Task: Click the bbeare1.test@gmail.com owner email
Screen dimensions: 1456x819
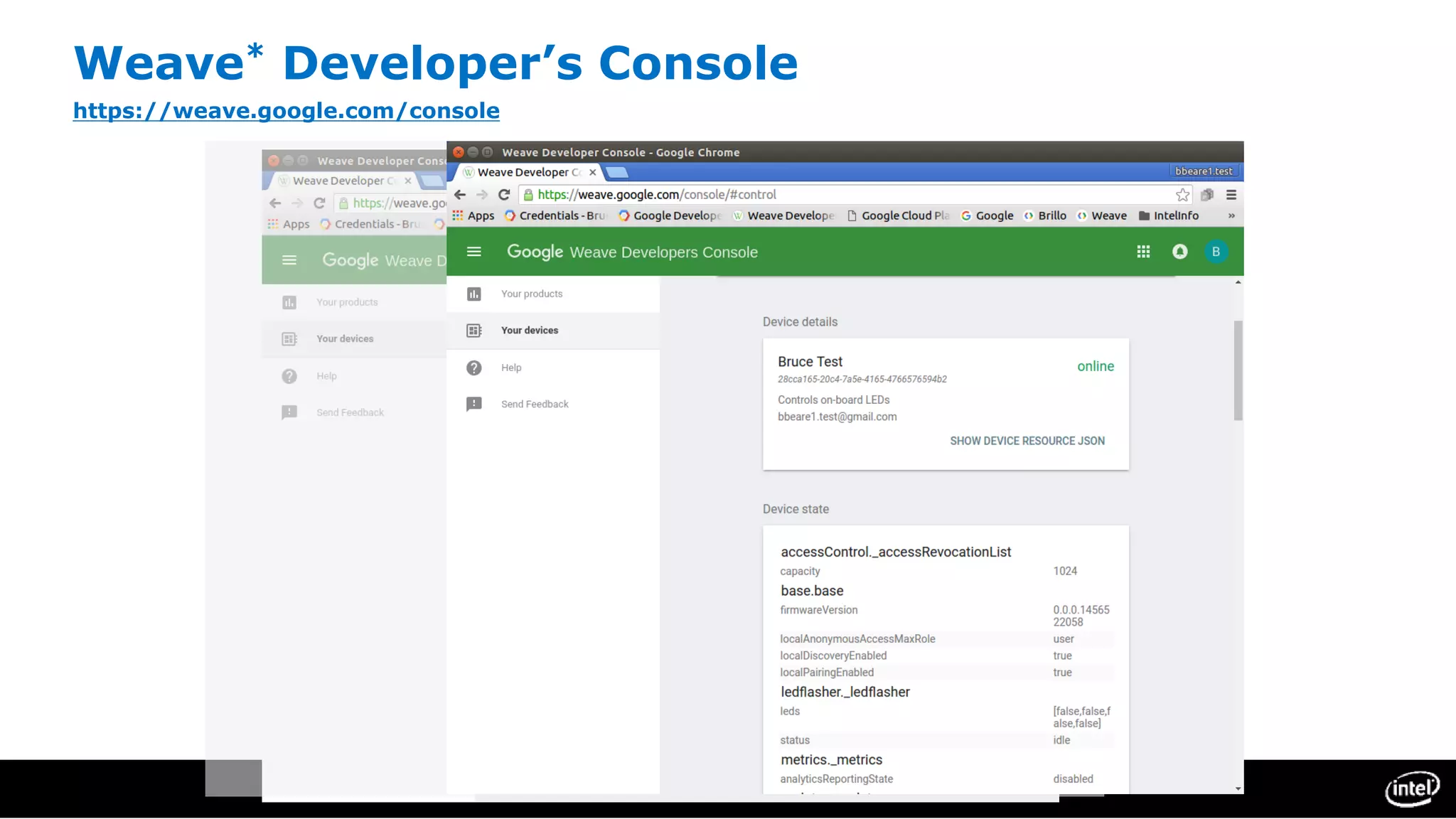Action: [x=837, y=417]
